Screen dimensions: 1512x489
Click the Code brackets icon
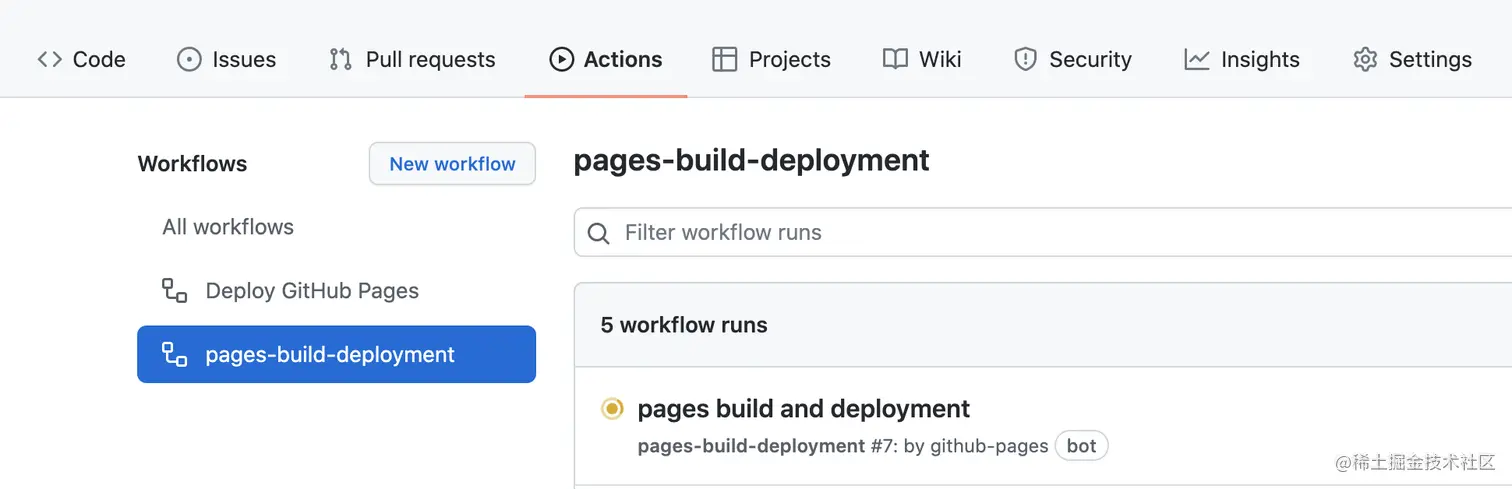(x=50, y=59)
